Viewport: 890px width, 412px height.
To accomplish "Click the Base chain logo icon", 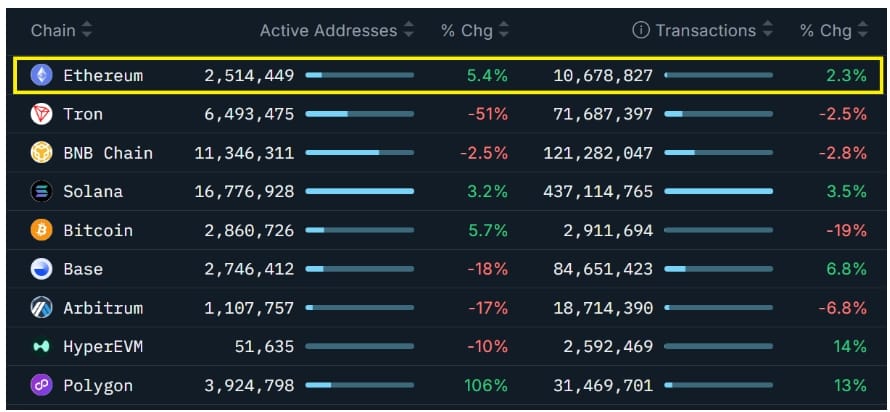I will tap(41, 269).
